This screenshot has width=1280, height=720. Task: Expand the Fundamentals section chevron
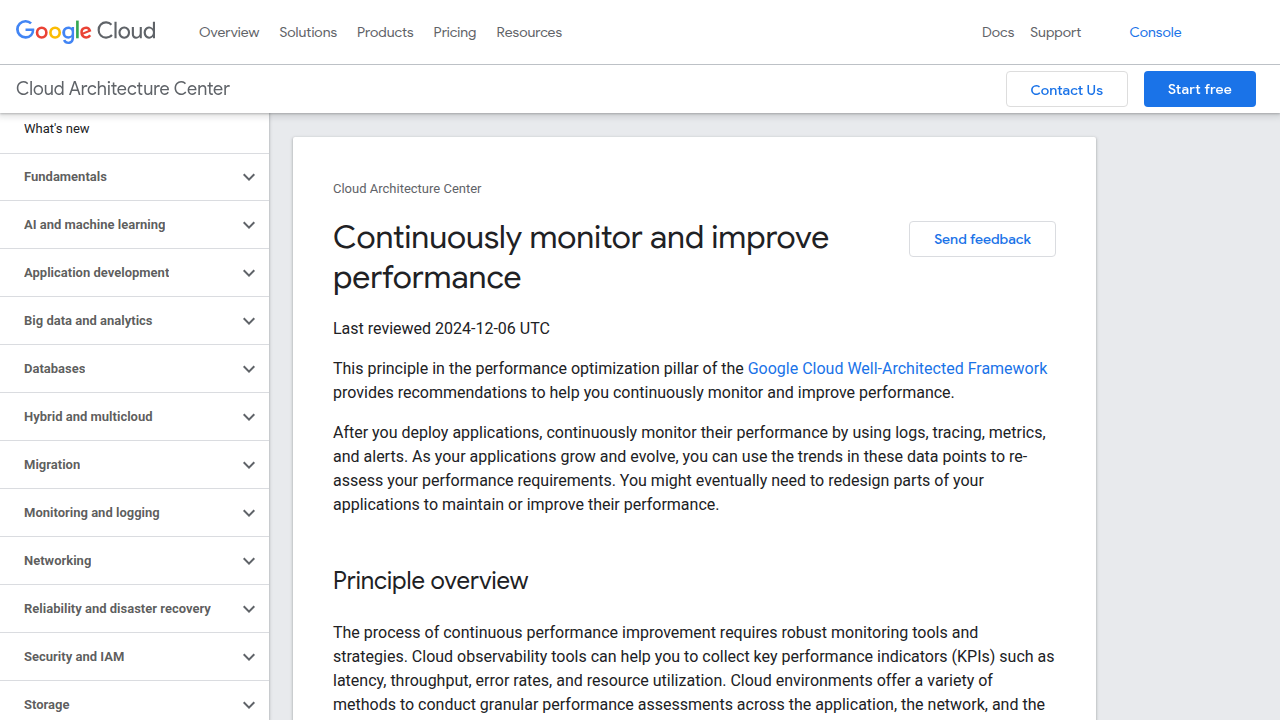249,177
